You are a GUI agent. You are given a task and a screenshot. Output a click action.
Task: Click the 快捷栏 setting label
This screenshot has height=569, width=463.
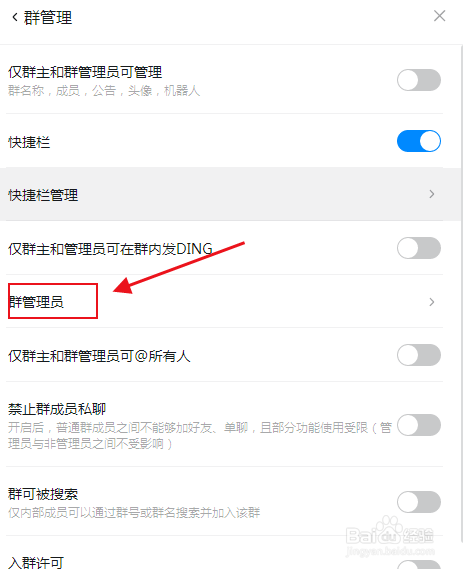29,142
